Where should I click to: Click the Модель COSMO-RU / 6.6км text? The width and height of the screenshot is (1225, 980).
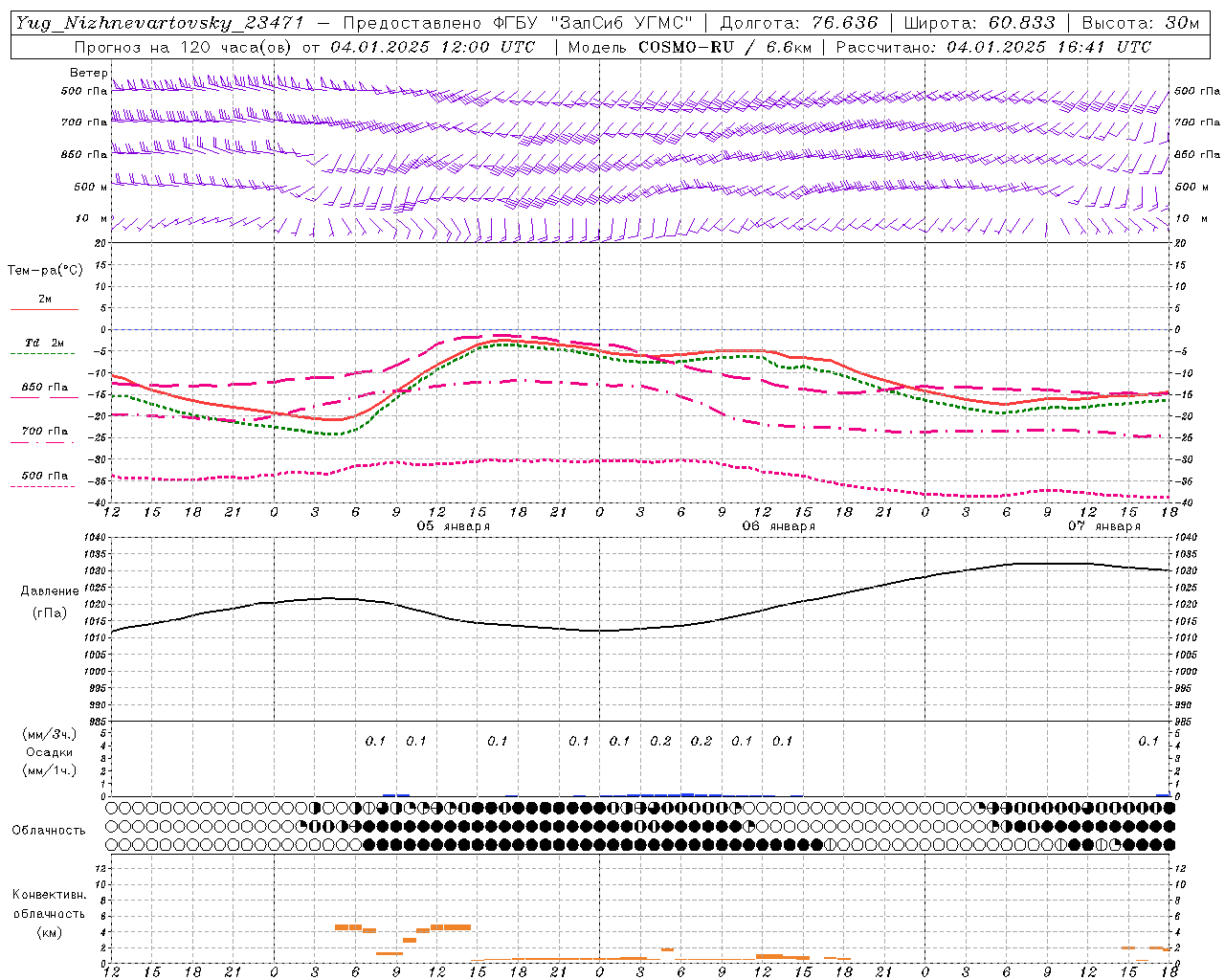690,47
